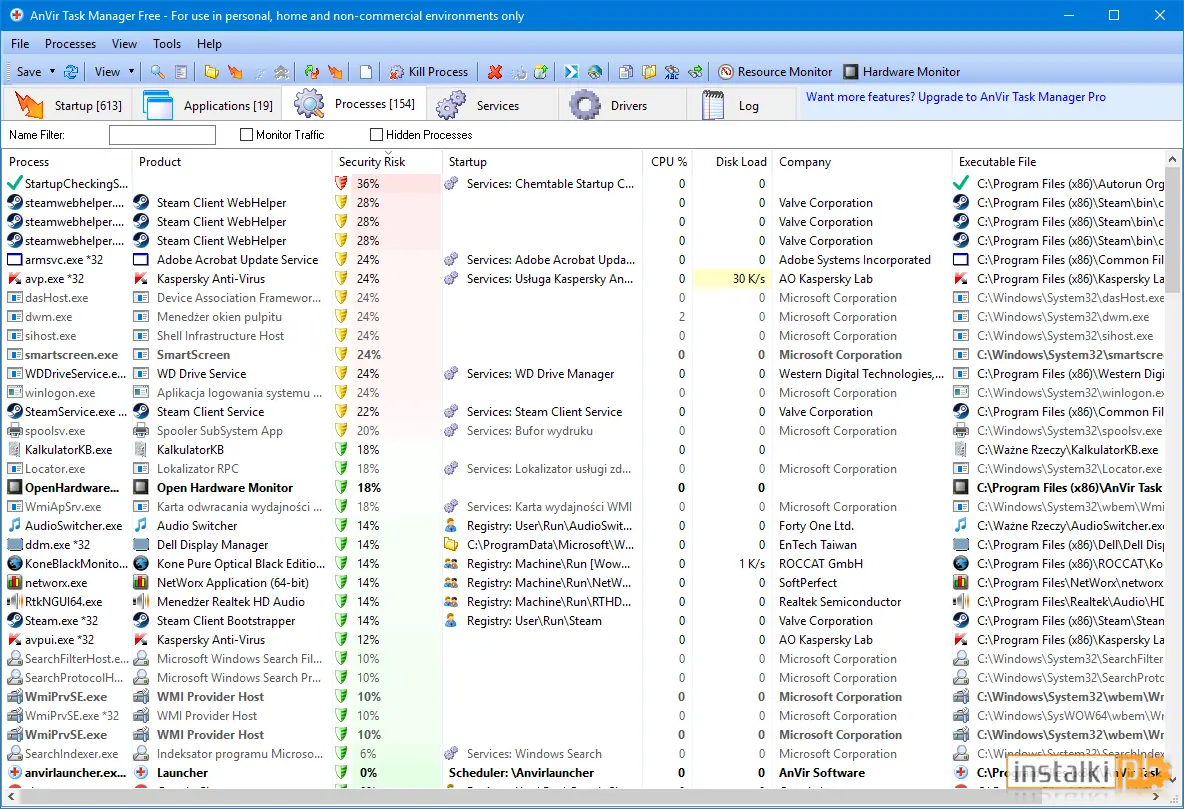
Task: Click the red X icon in toolbar
Action: 495,72
